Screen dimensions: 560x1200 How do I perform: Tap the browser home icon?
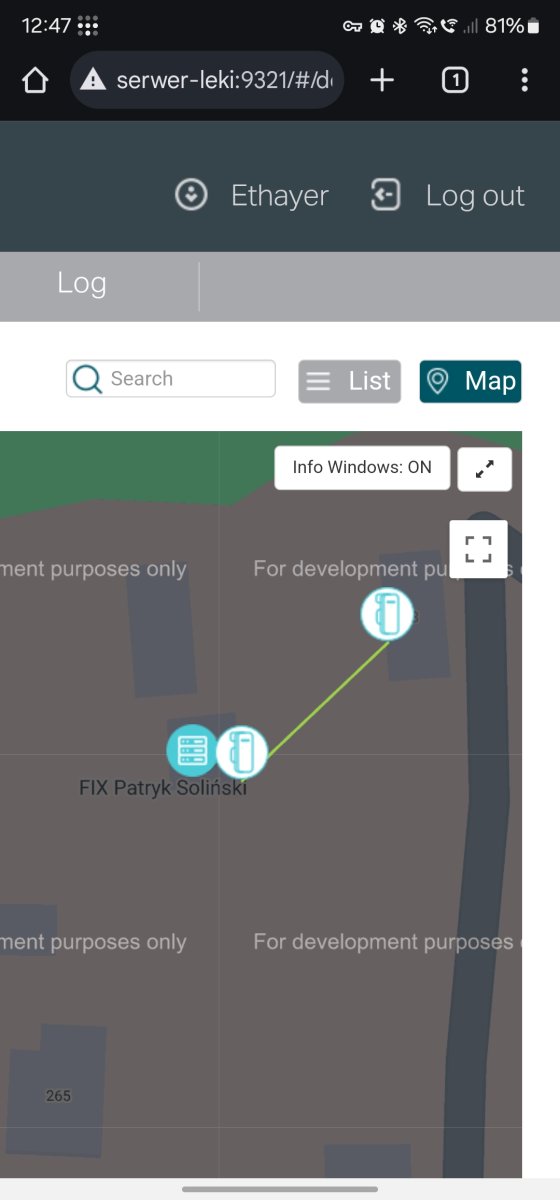click(35, 81)
